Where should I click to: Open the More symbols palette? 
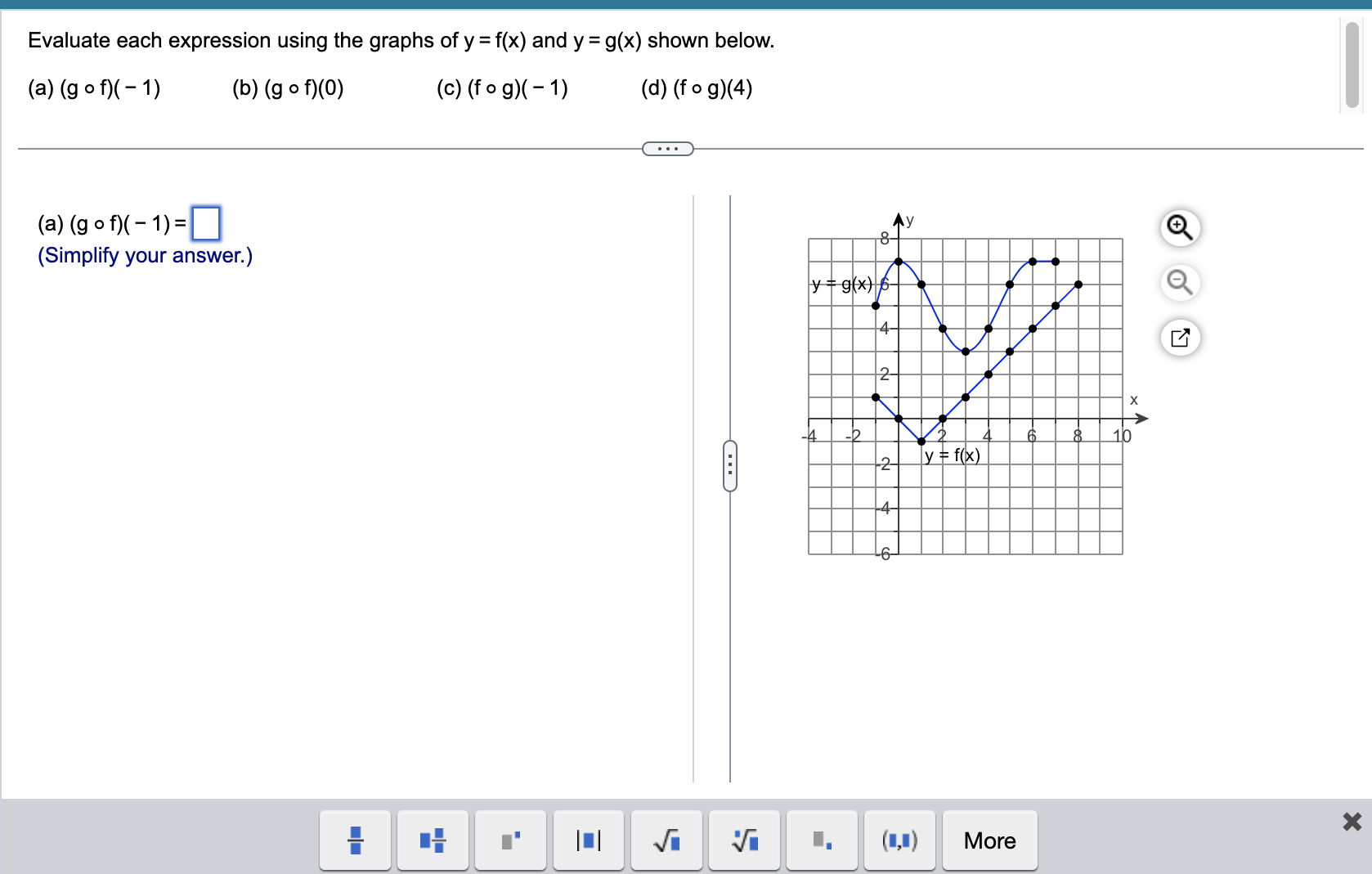pyautogui.click(x=989, y=840)
